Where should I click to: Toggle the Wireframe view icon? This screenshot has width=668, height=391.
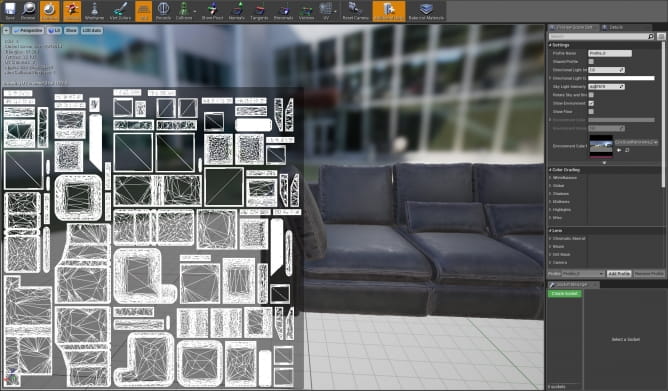[95, 11]
